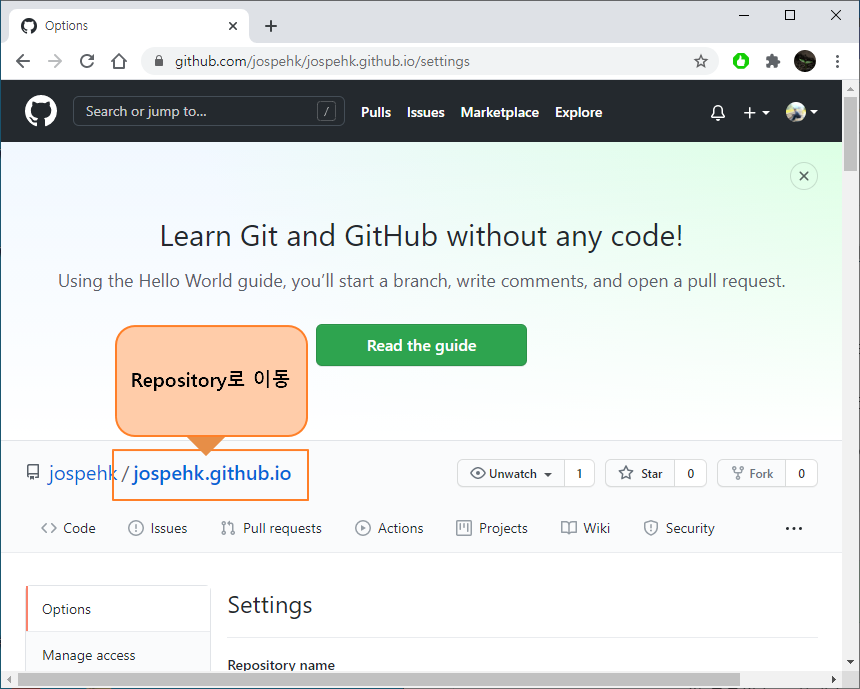Open the GitHub user avatar menu
860x689 pixels.
point(801,112)
